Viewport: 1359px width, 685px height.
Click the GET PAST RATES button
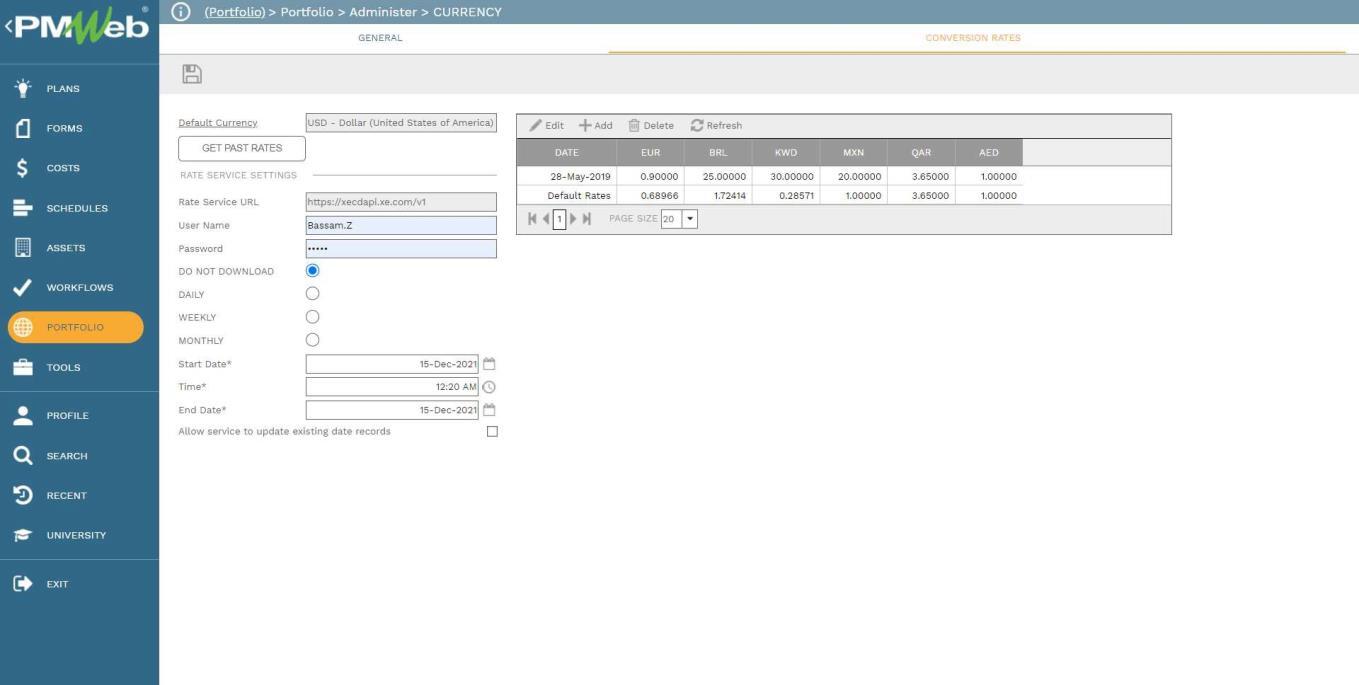click(242, 148)
